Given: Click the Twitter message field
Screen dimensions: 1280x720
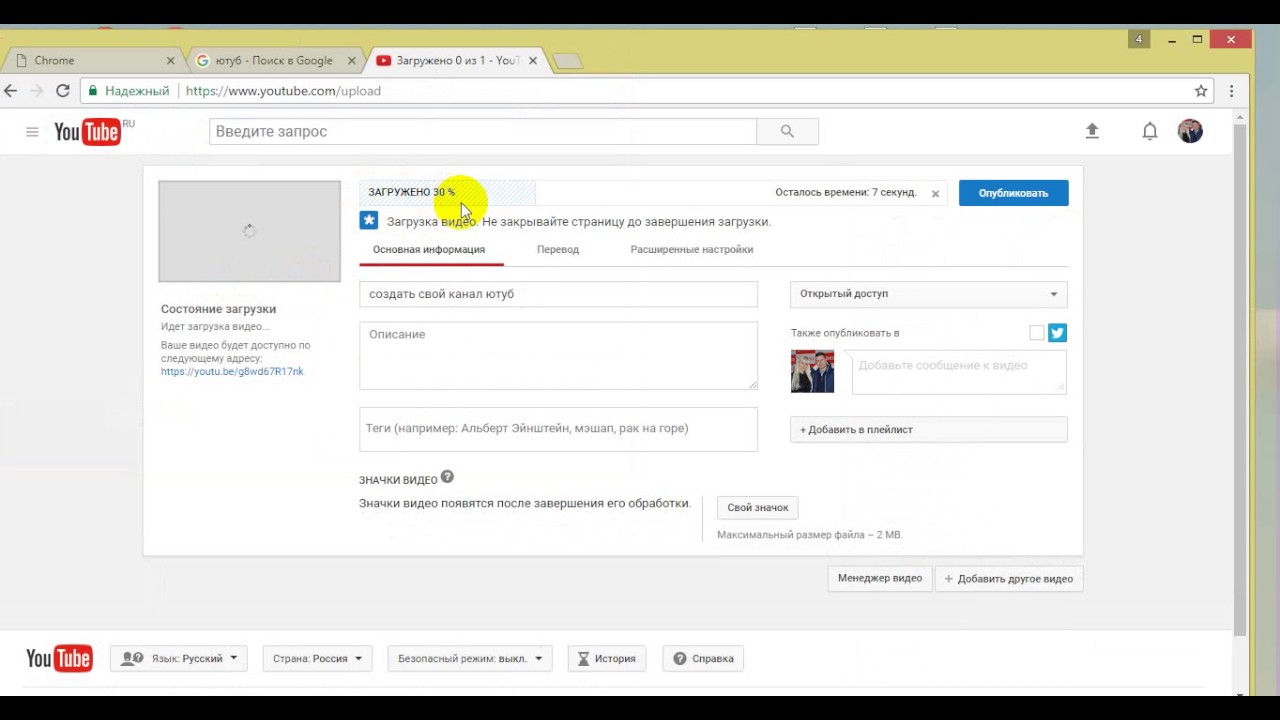Looking at the screenshot, I should point(959,372).
